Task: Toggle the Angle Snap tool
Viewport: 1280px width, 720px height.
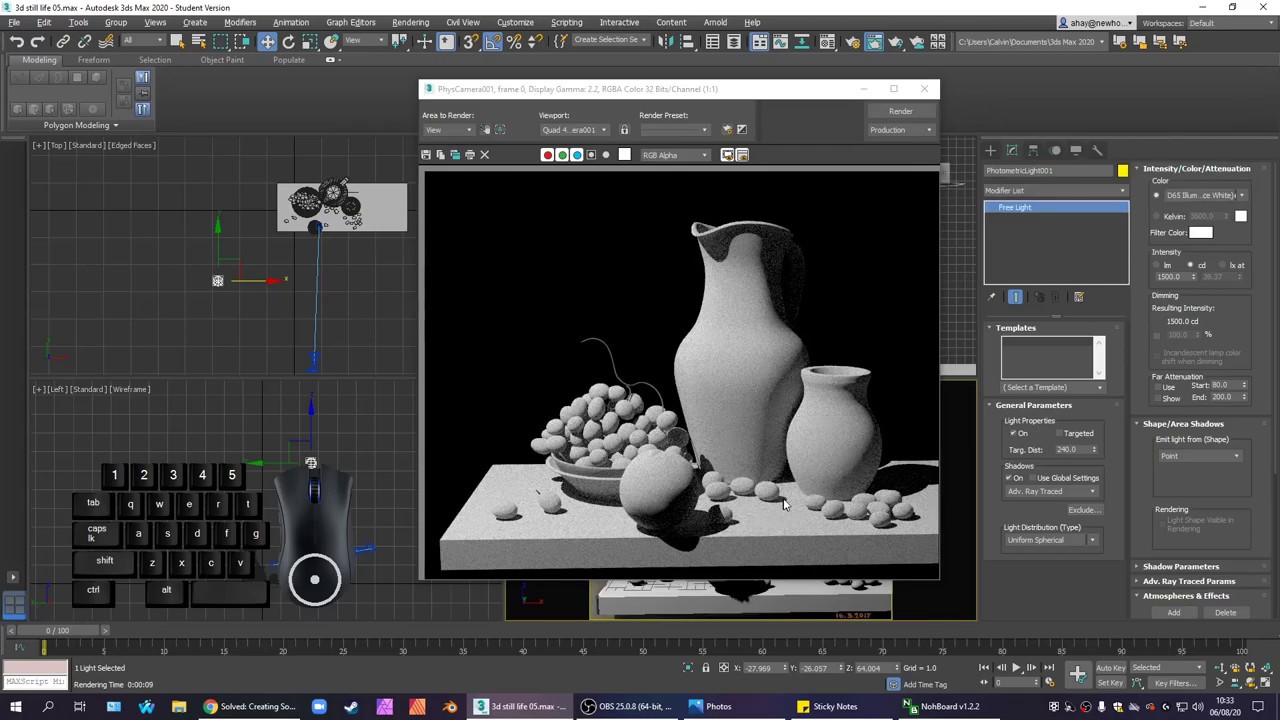Action: [494, 41]
